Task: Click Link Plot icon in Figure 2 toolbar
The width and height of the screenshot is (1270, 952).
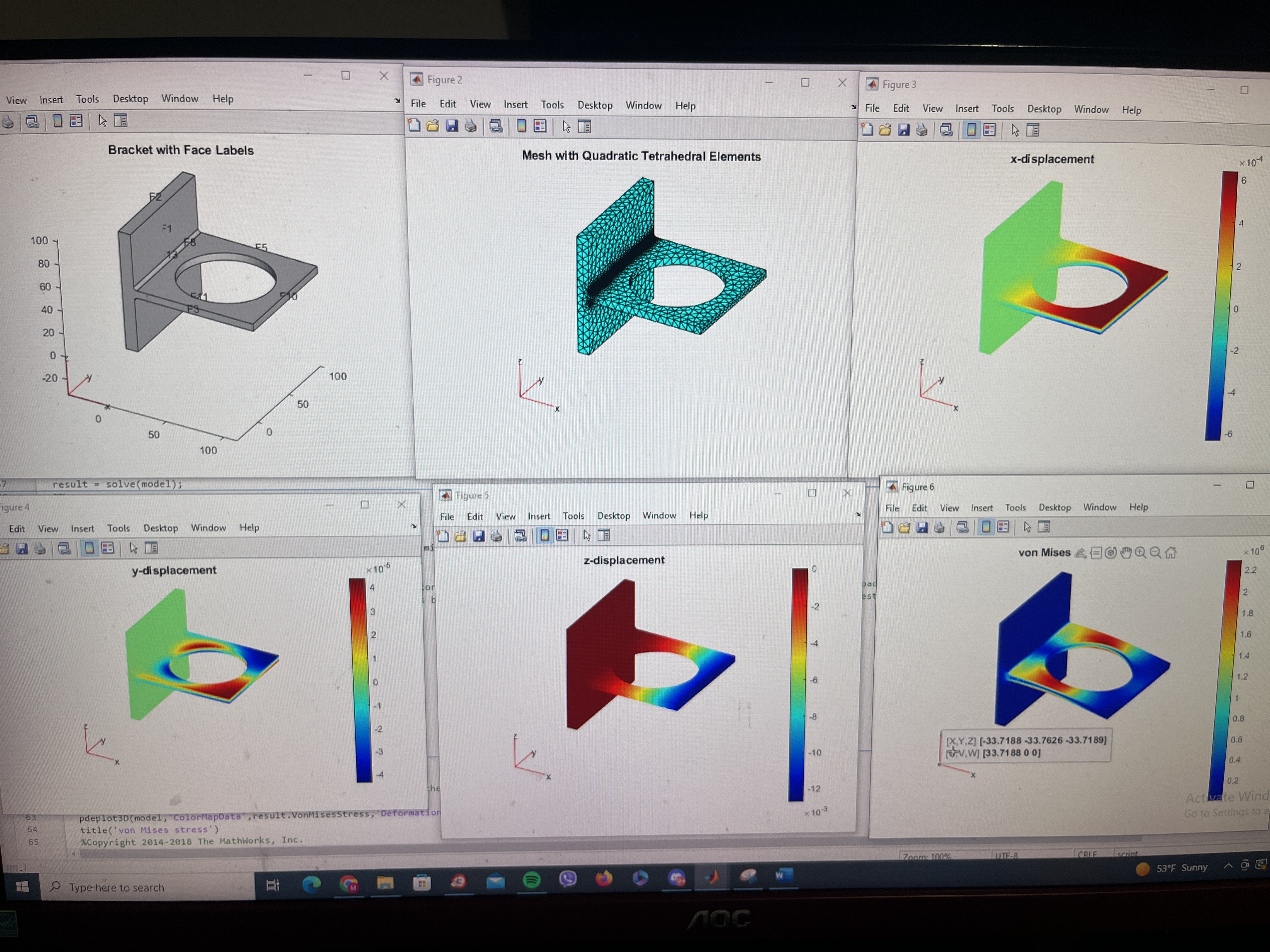Action: point(496,126)
